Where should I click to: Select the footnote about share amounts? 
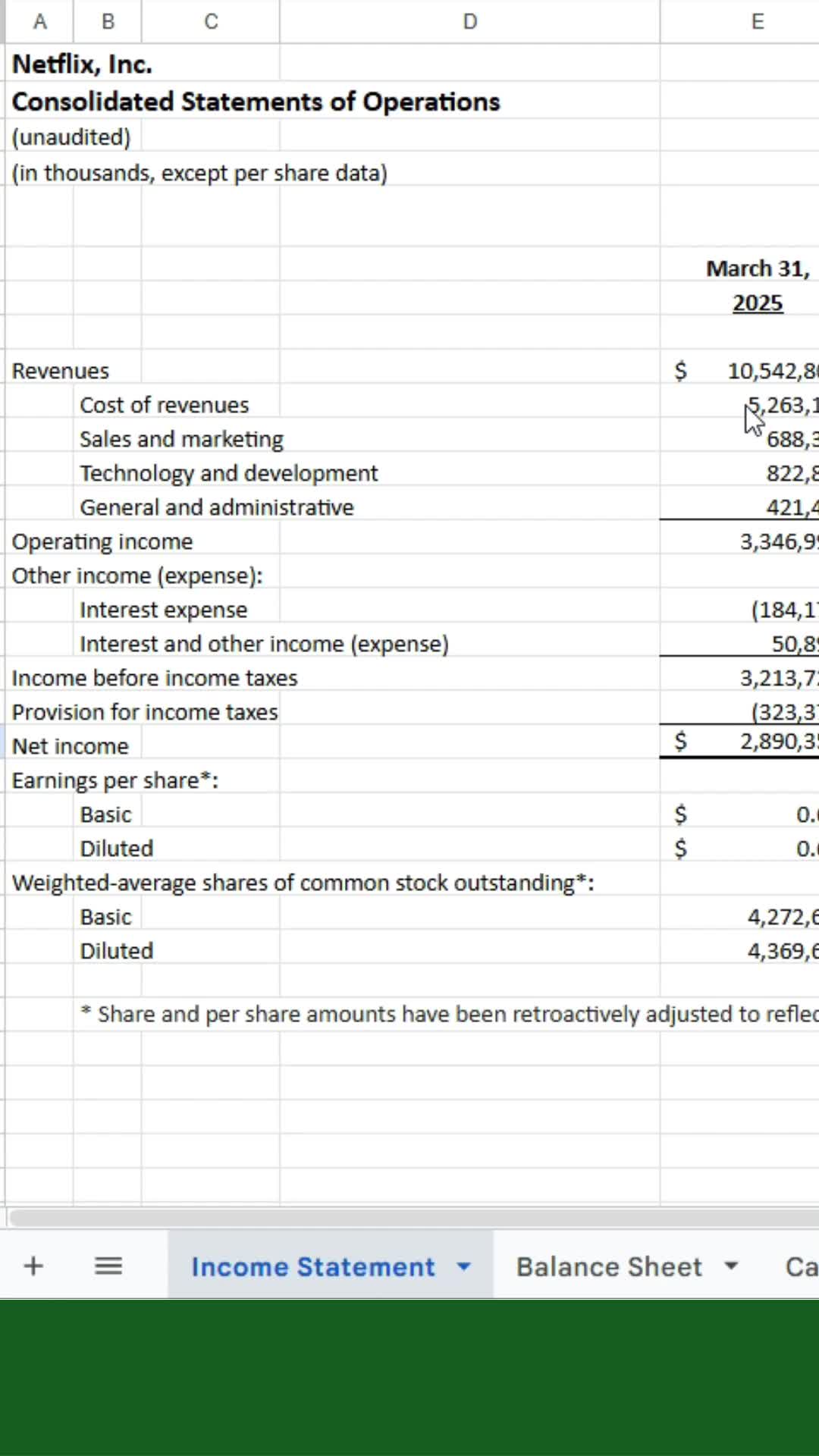point(450,1014)
